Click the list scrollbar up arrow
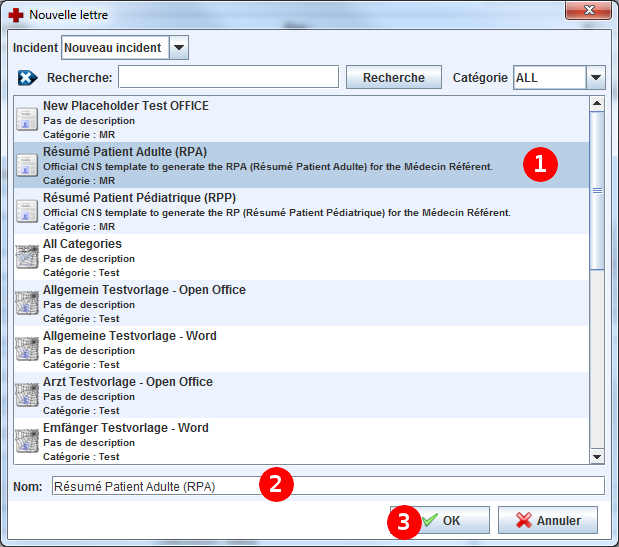Image resolution: width=619 pixels, height=547 pixels. (x=597, y=104)
